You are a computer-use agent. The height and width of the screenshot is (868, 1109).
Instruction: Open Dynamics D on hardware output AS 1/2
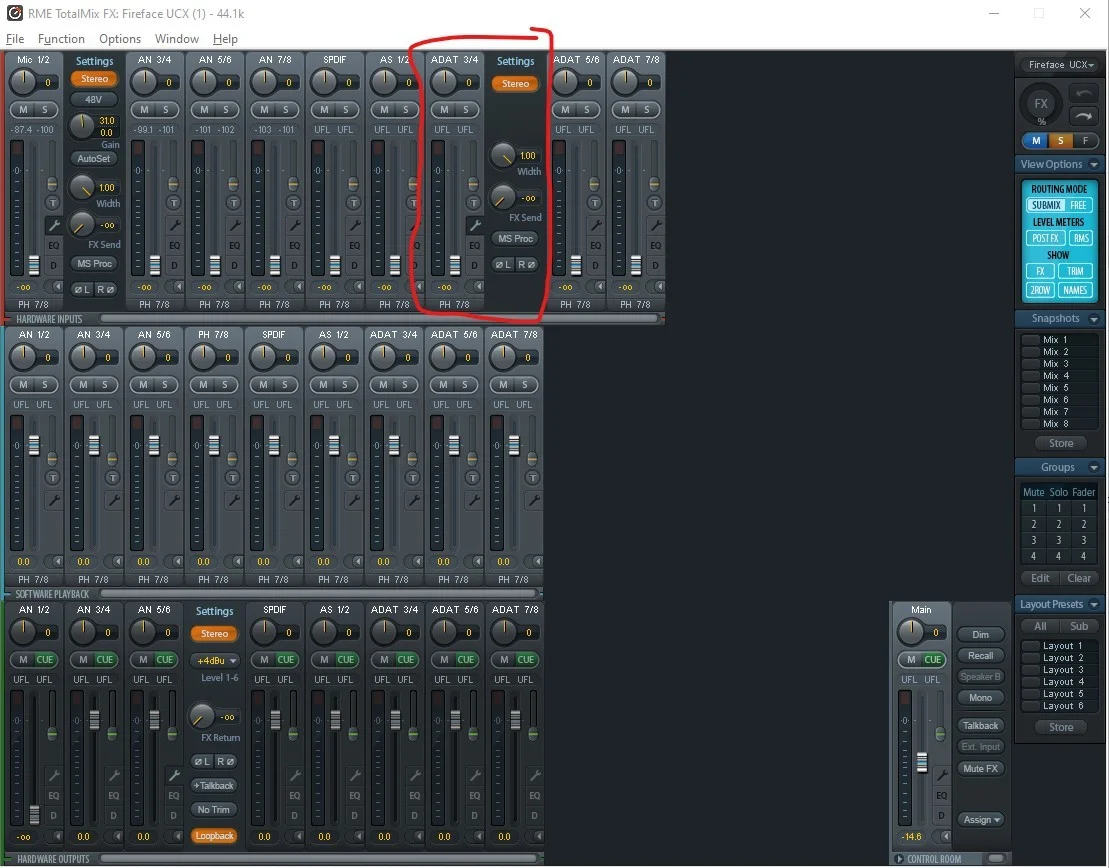pyautogui.click(x=354, y=816)
